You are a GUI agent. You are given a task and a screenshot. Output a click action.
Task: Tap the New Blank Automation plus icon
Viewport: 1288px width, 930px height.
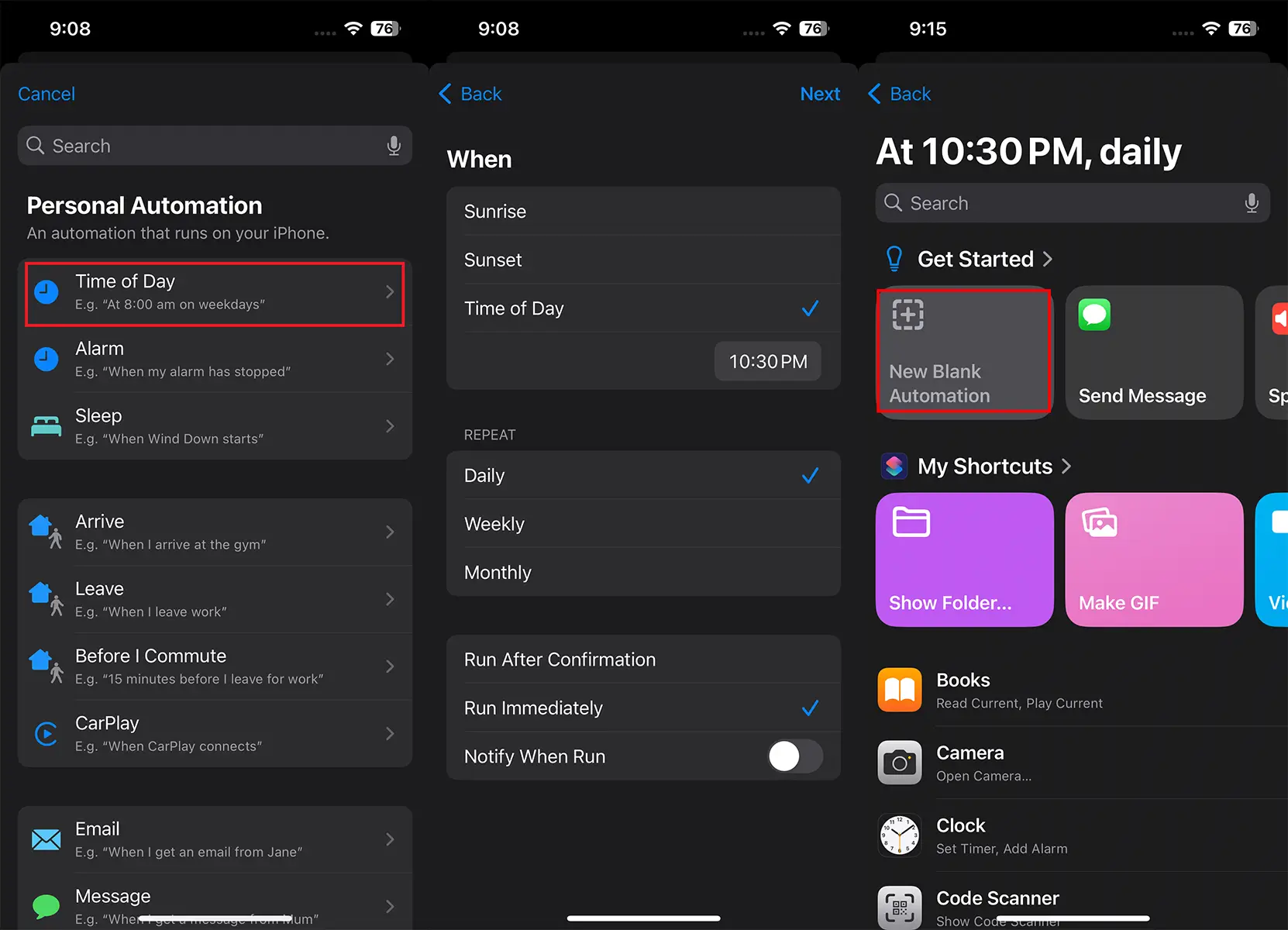pos(908,315)
